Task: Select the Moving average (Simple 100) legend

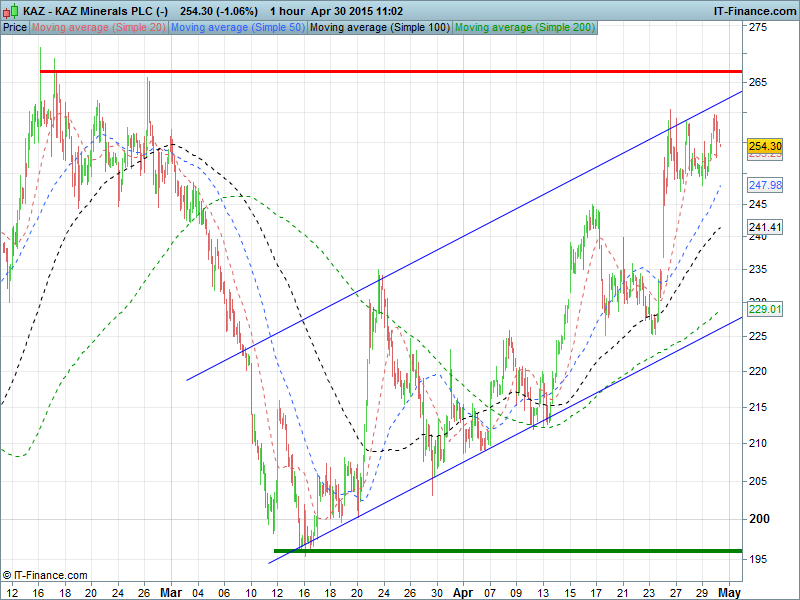Action: pos(379,28)
